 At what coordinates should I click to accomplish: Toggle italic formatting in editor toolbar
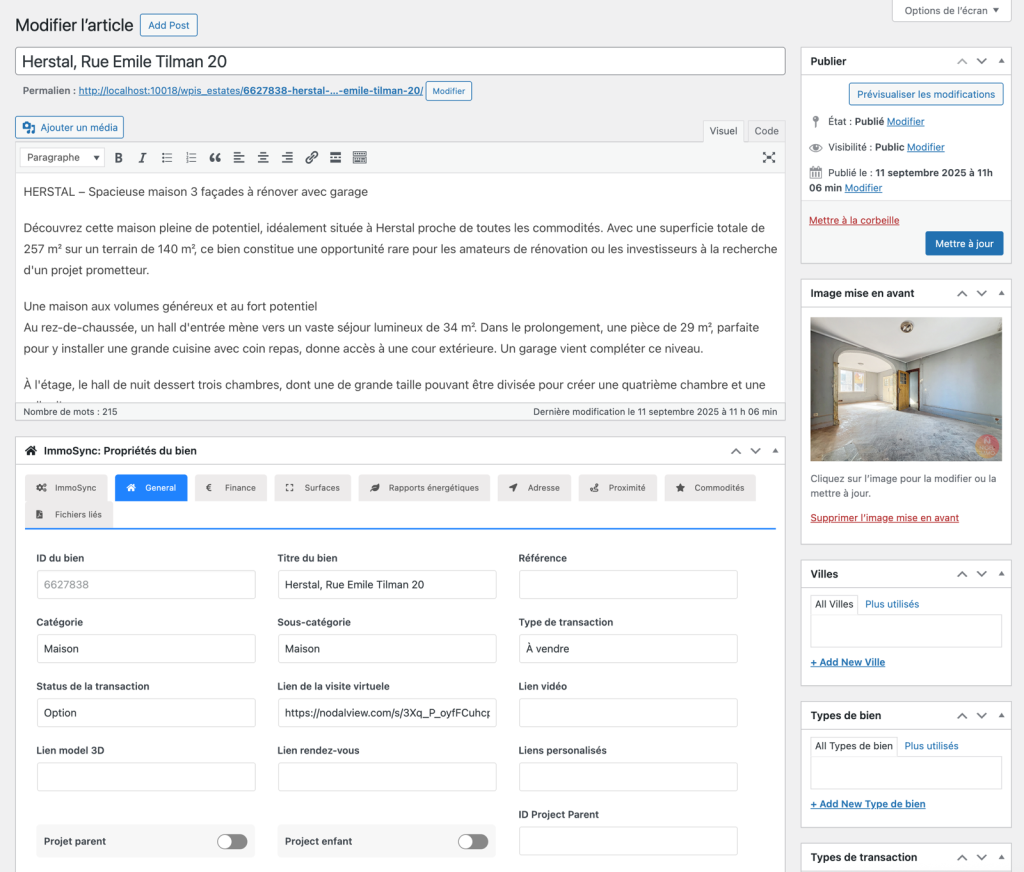(142, 157)
